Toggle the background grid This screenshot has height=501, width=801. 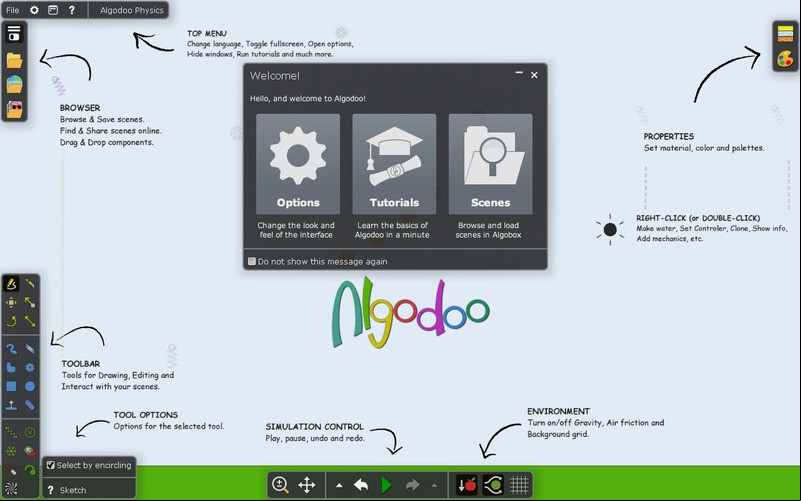519,485
